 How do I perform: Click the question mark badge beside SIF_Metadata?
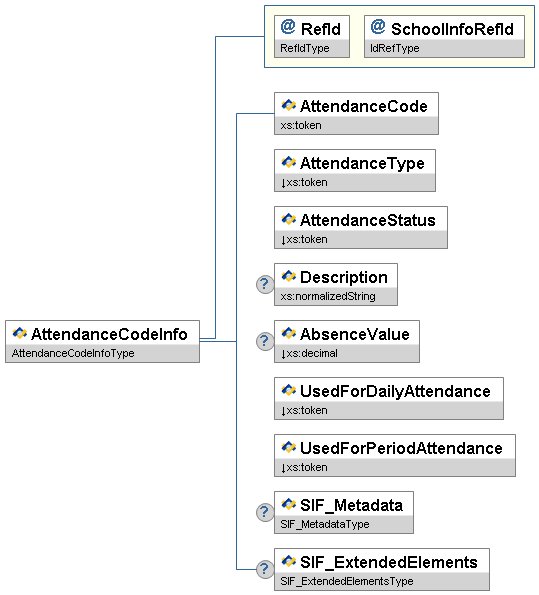coord(265,512)
